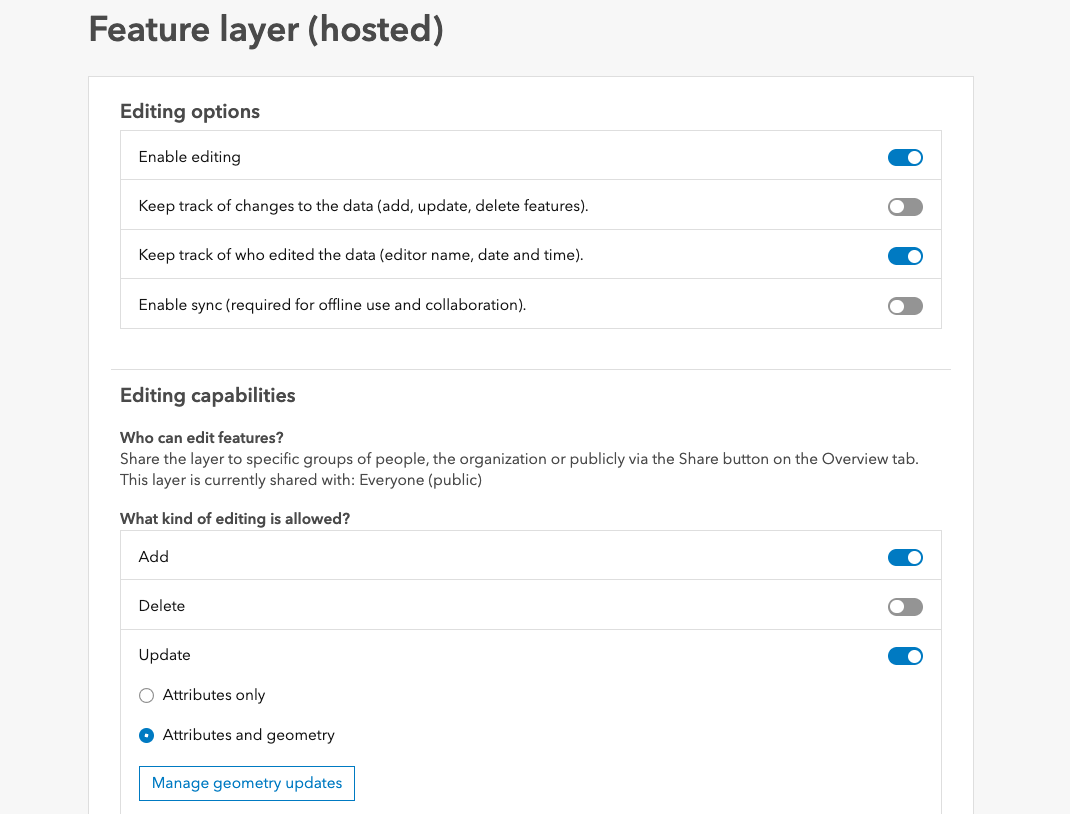Screen dimensions: 1070x814
Task: Click the Feature layer (hosted) page title
Action: coord(266,30)
